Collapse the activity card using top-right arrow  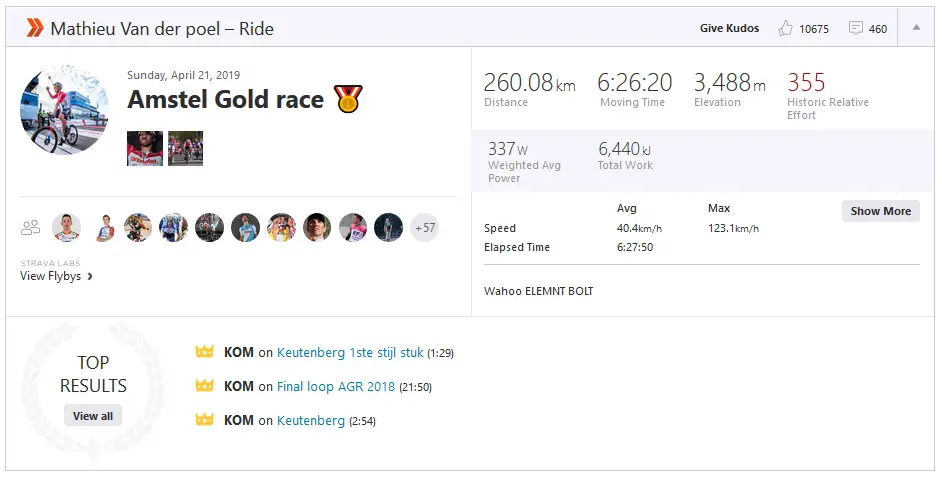pyautogui.click(x=916, y=28)
